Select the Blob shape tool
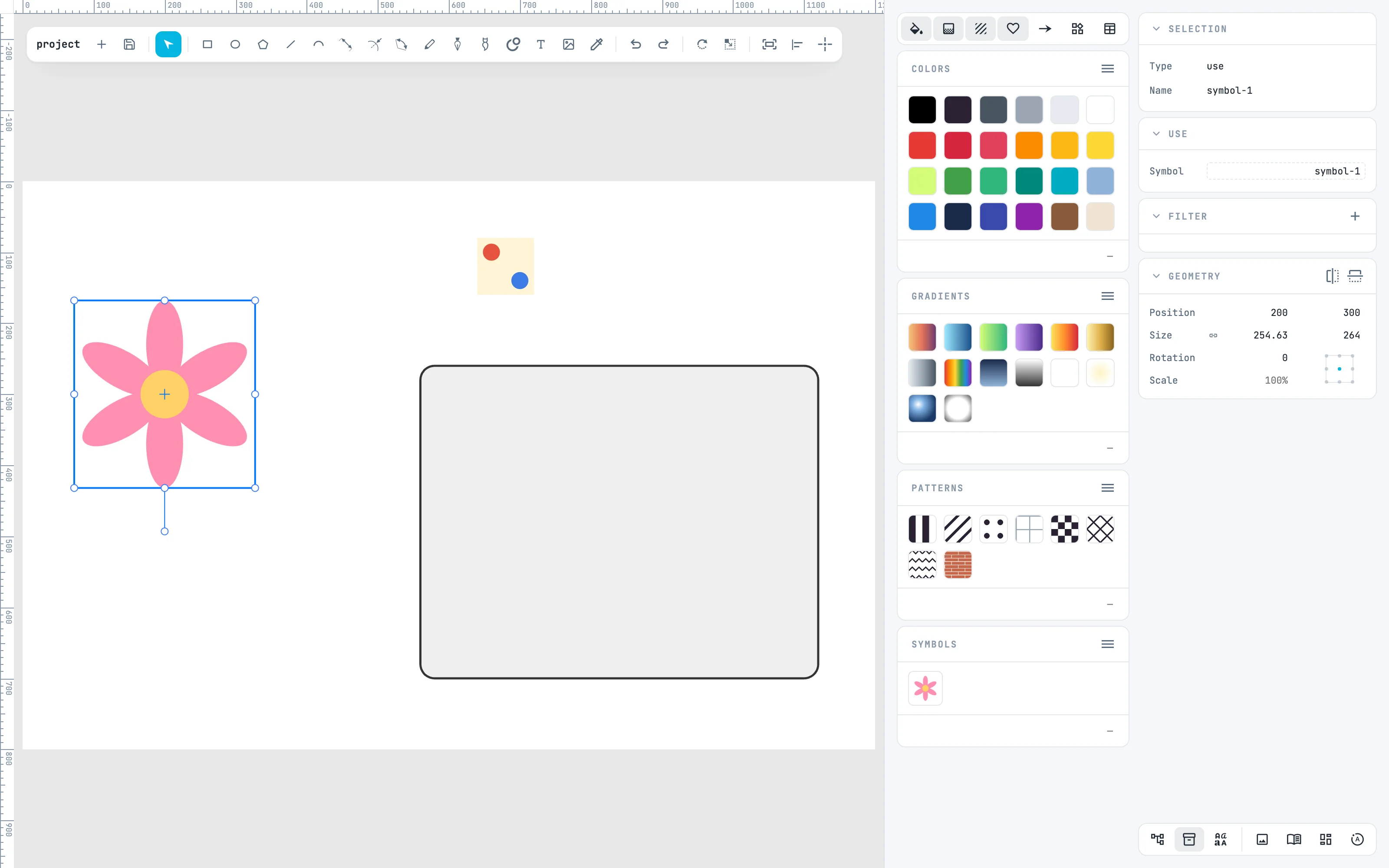Viewport: 1389px width, 868px height. 513,44
